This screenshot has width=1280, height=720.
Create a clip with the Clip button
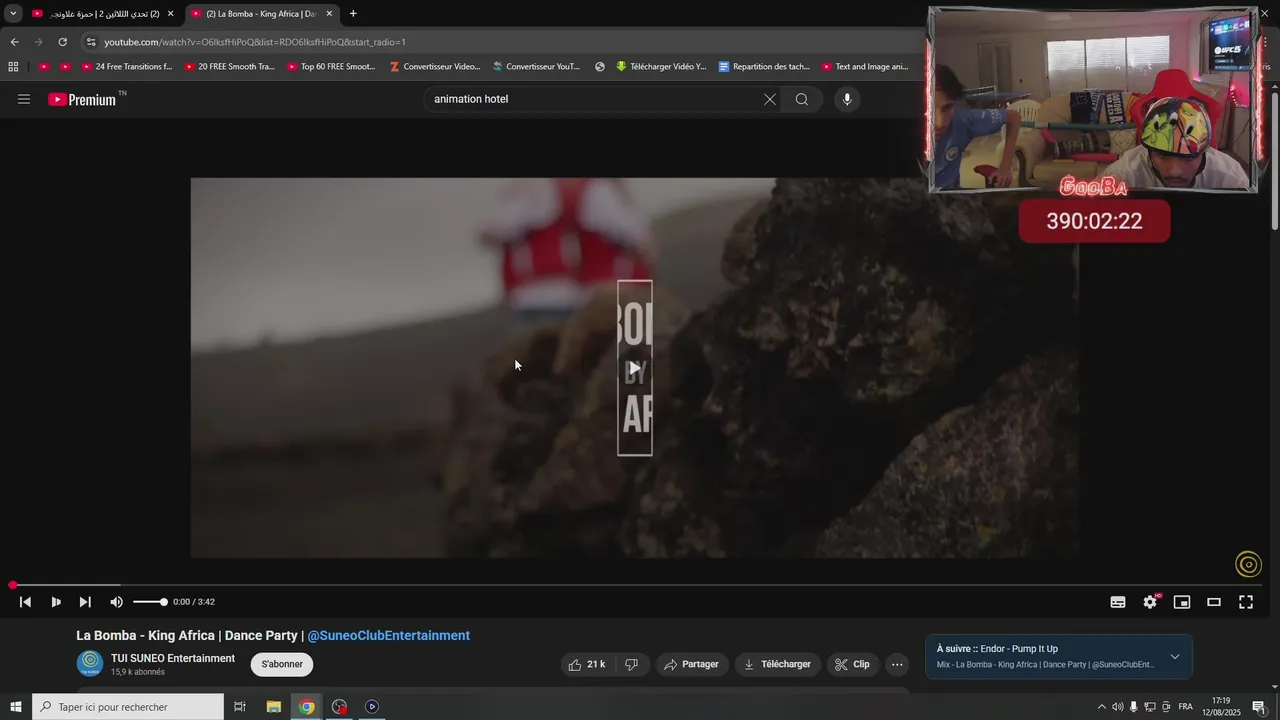852,664
